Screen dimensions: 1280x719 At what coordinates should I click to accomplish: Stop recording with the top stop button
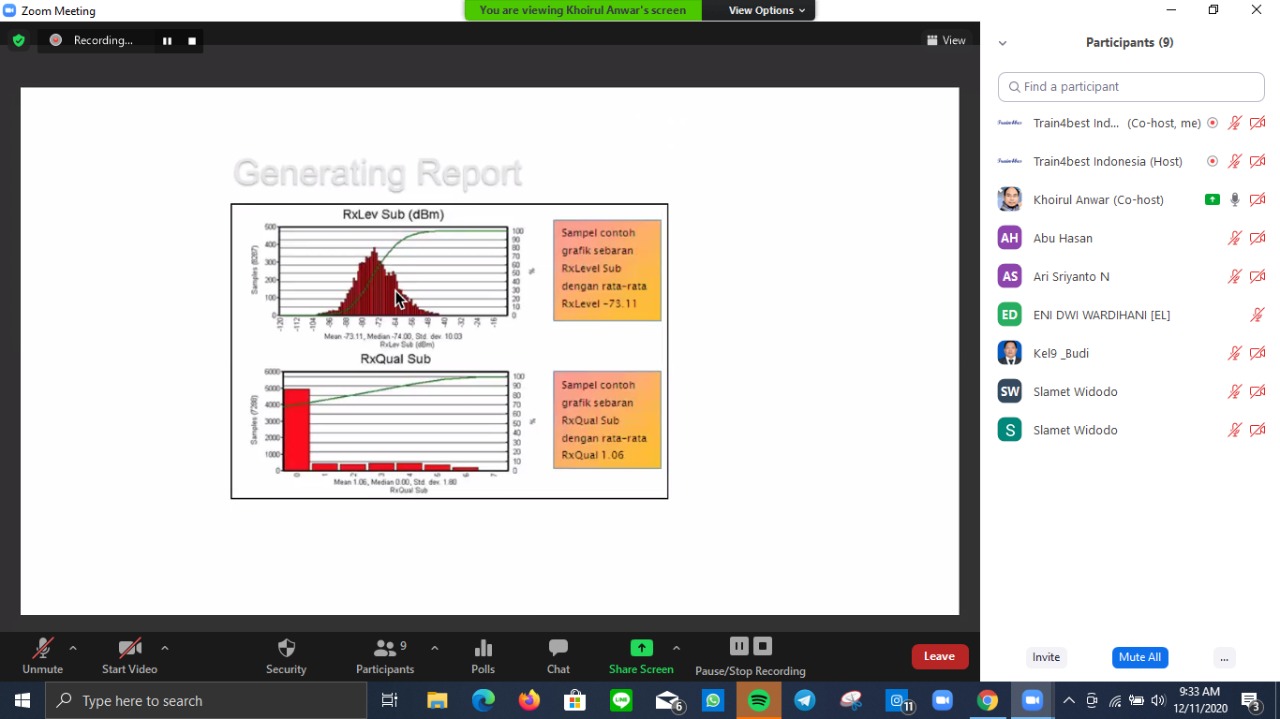pyautogui.click(x=192, y=41)
